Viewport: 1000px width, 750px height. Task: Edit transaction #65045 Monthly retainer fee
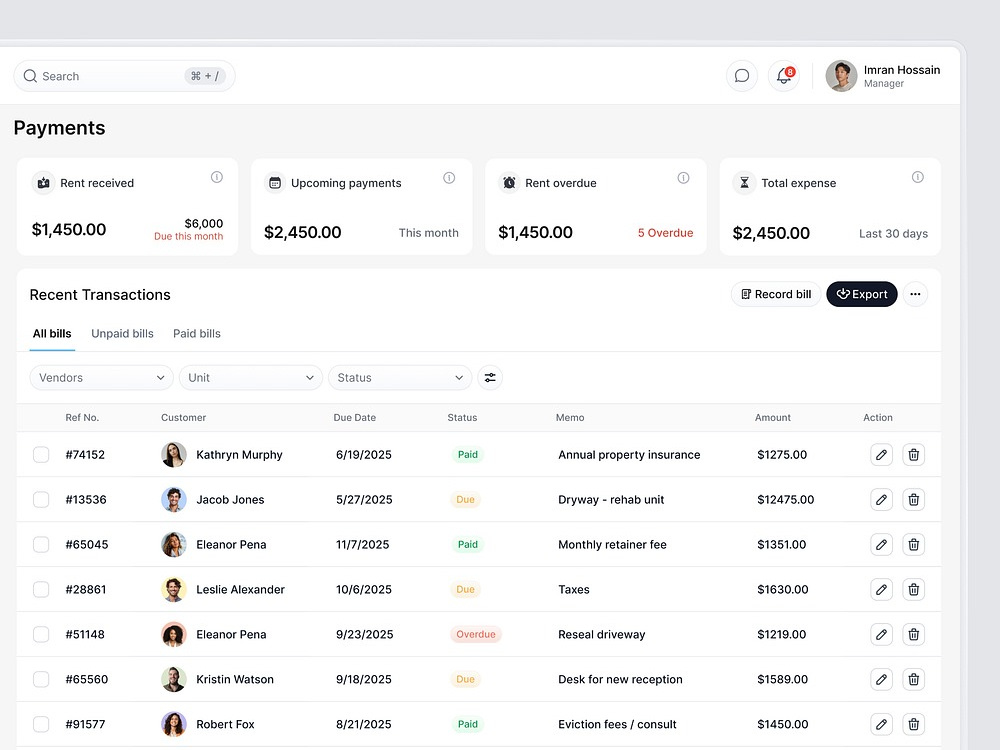point(881,545)
